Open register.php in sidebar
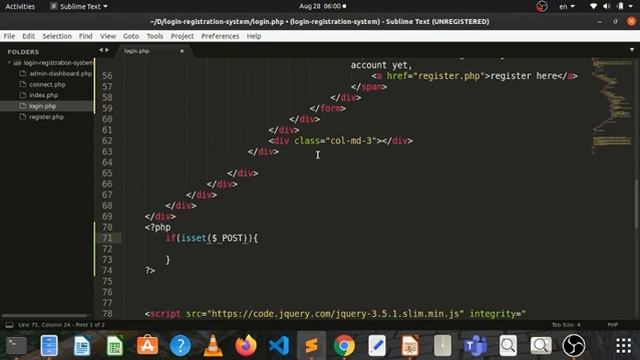Screen dimensions: 640x360 [x=46, y=117]
